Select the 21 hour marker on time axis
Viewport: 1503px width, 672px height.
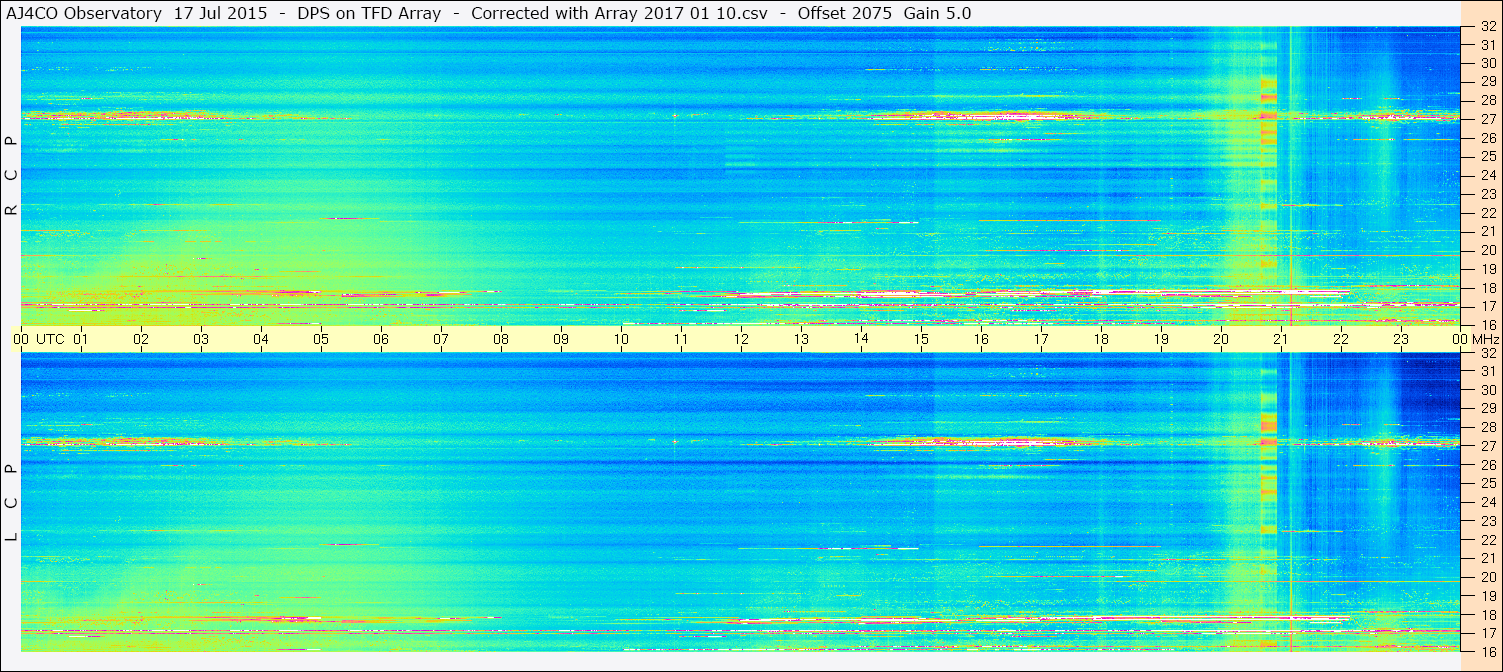point(1281,340)
